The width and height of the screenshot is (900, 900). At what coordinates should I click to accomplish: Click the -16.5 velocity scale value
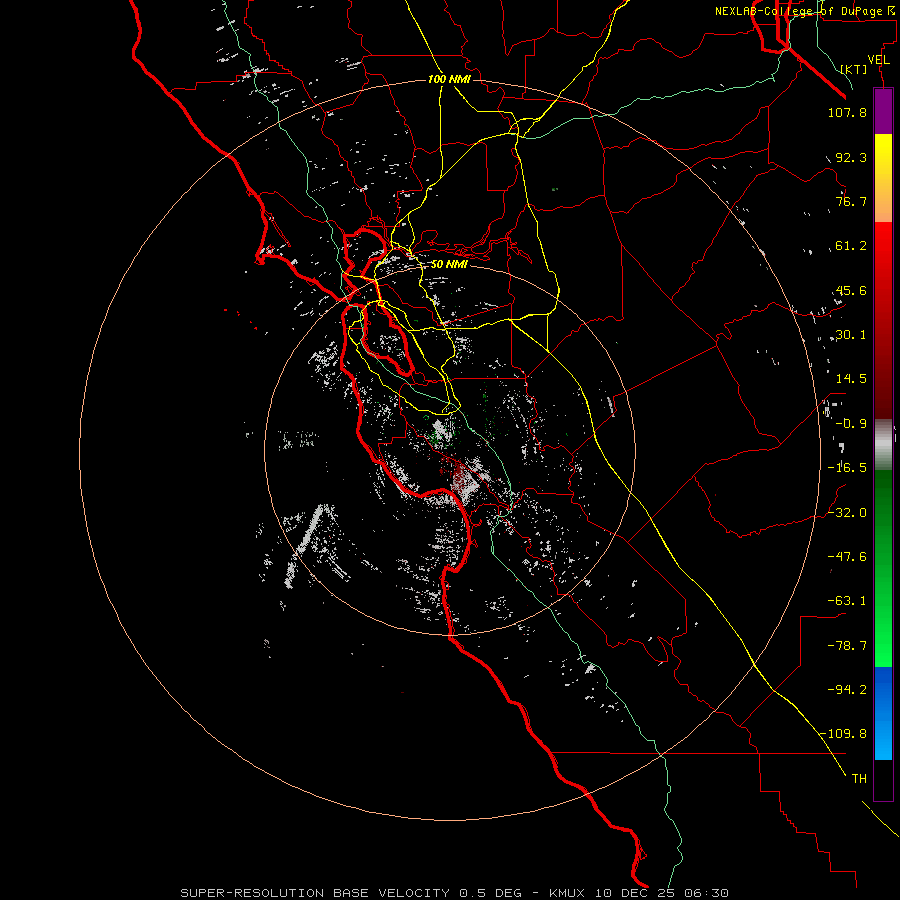847,468
